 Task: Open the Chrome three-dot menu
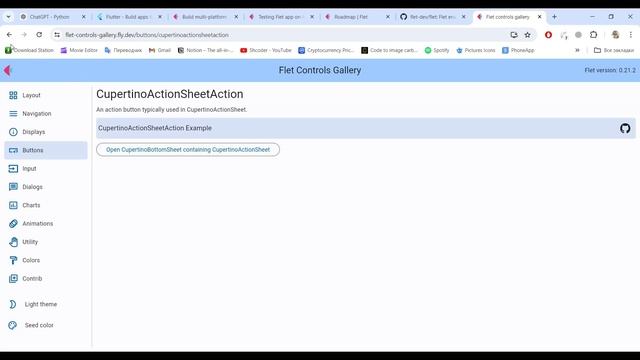point(631,35)
